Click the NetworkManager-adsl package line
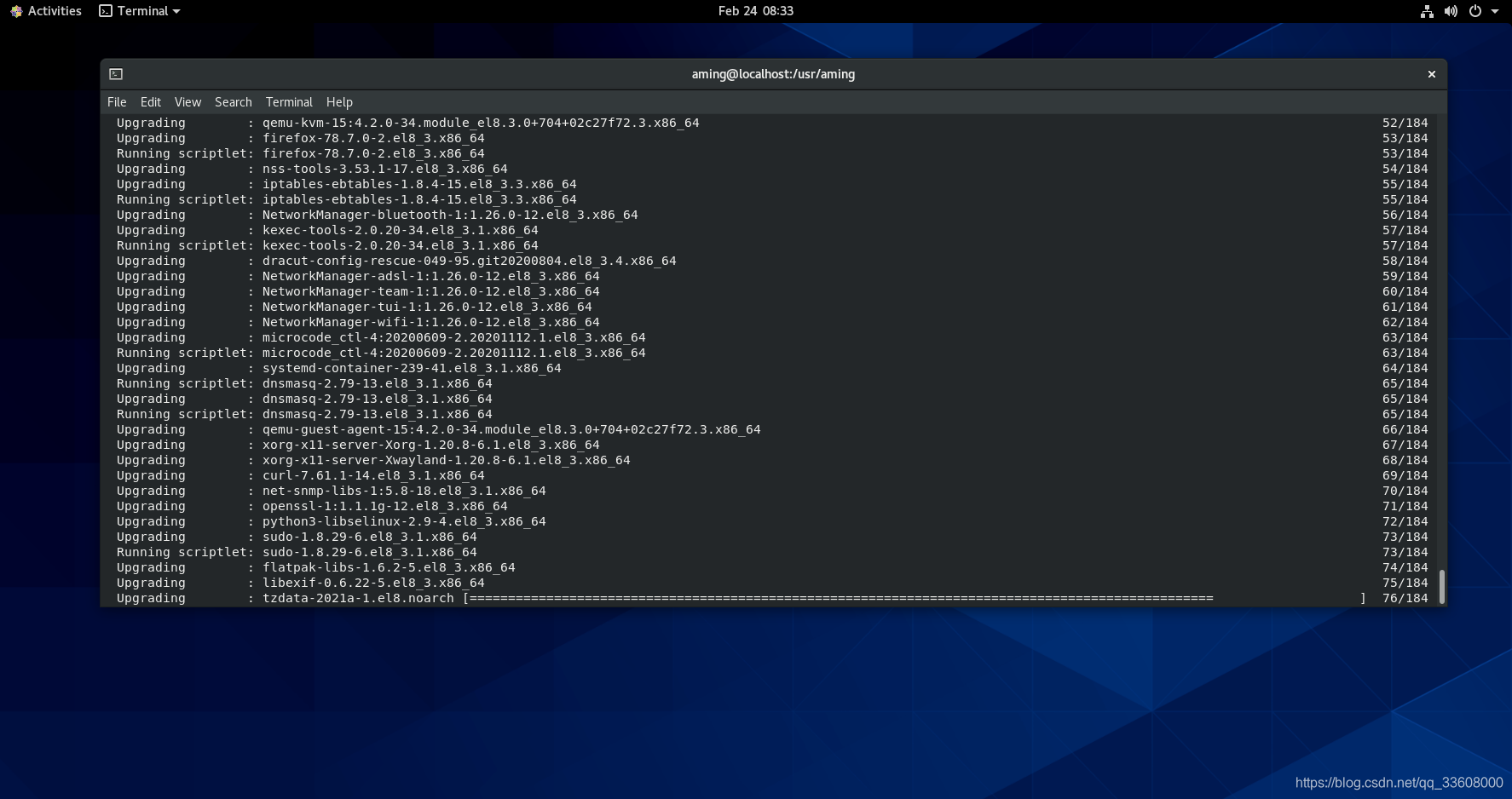This screenshot has width=1512, height=799. click(x=772, y=277)
